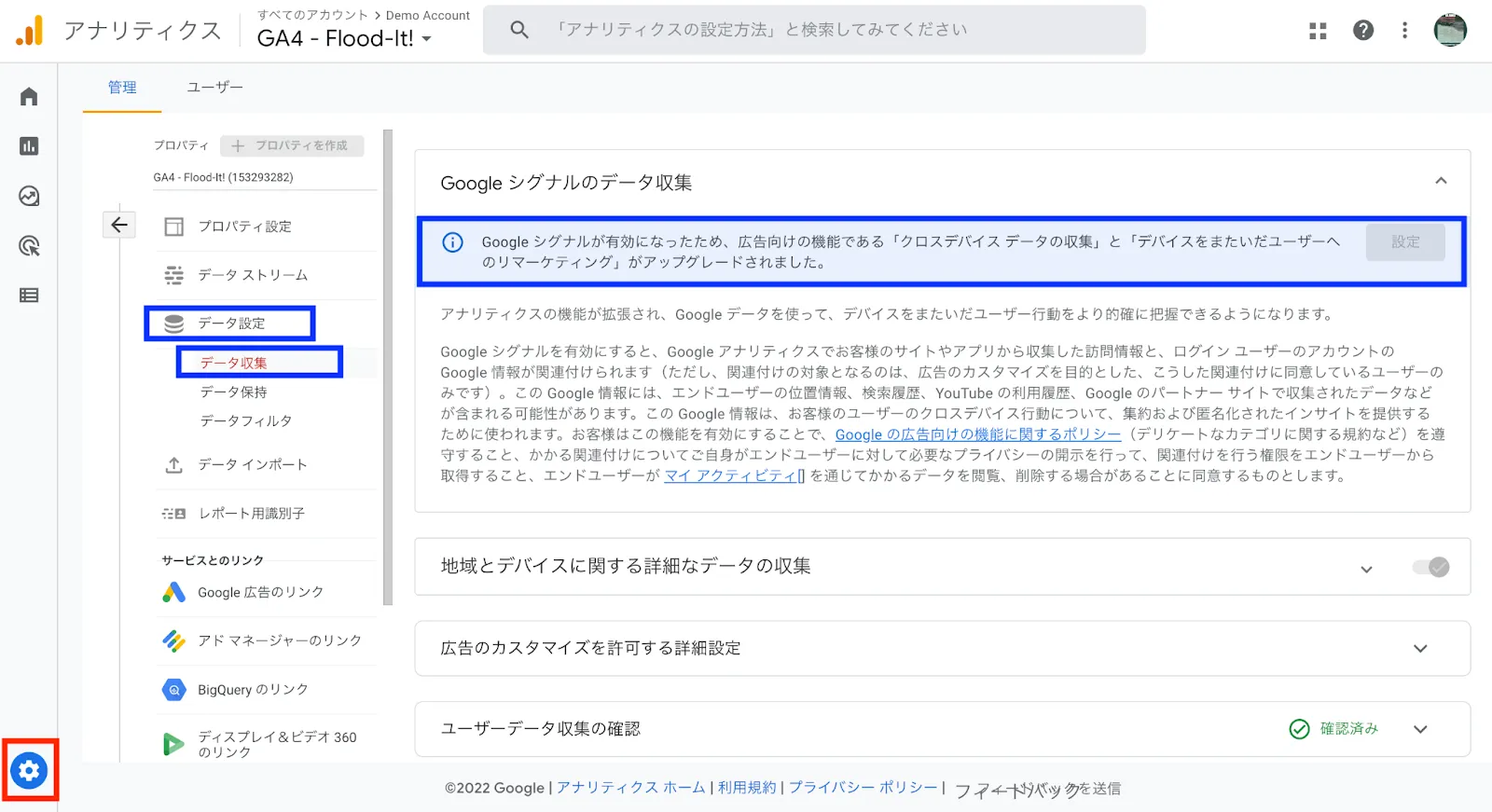The width and height of the screenshot is (1492, 812).
Task: Click the back arrow button in property column
Action: point(119,225)
